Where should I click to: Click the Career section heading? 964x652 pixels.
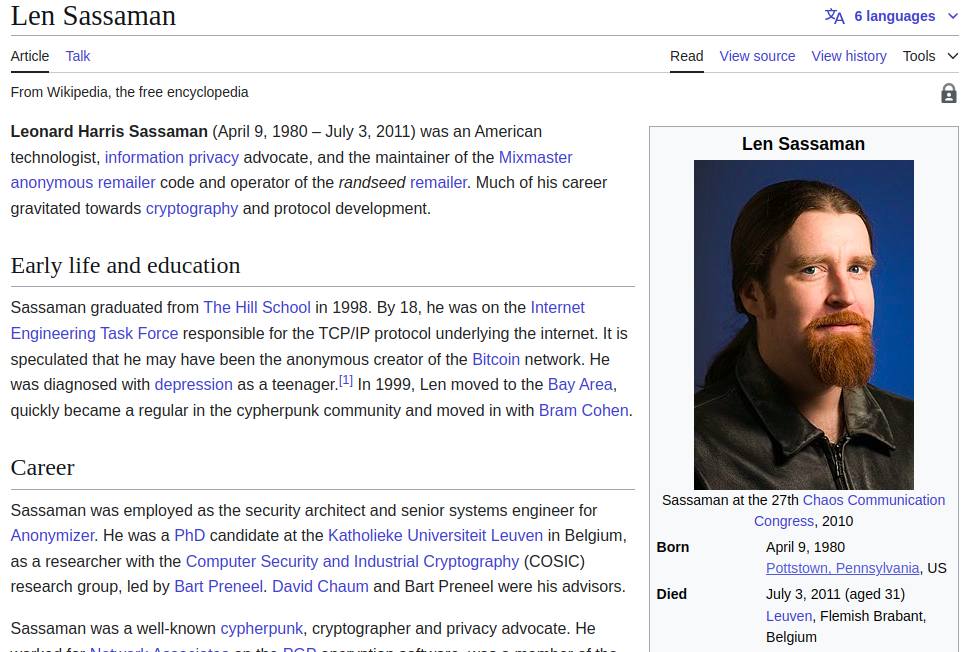(x=42, y=468)
